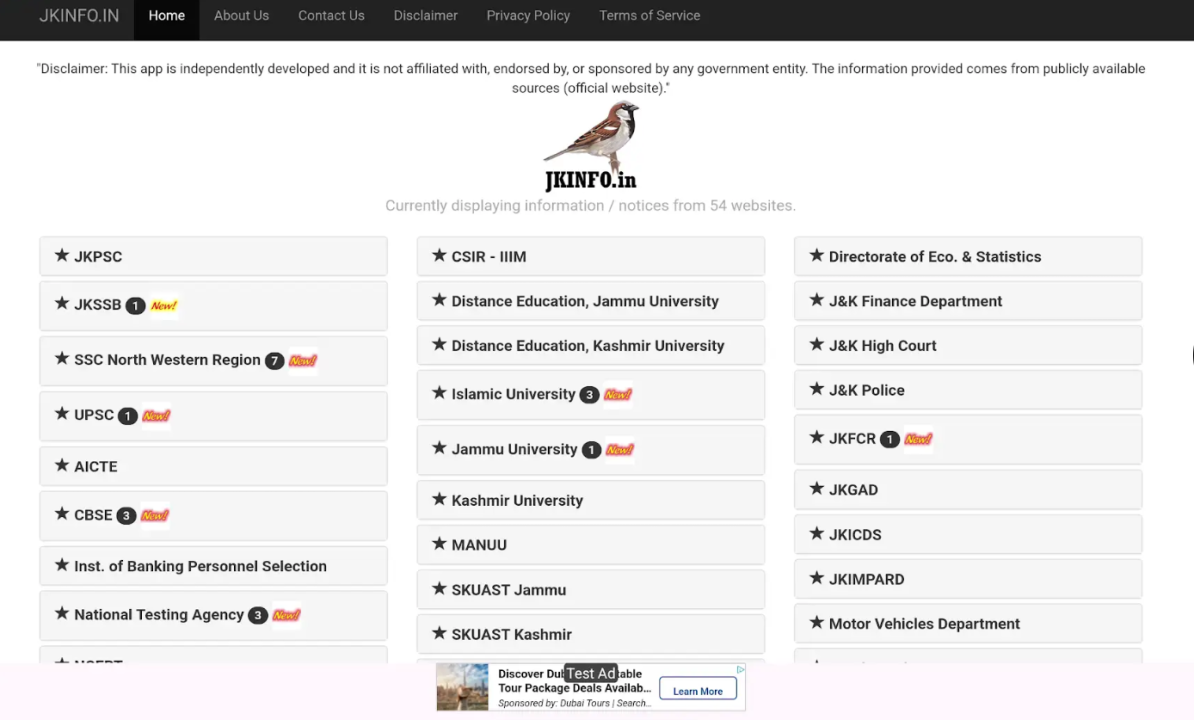Open the AICTE row
1194x720 pixels.
coord(213,466)
